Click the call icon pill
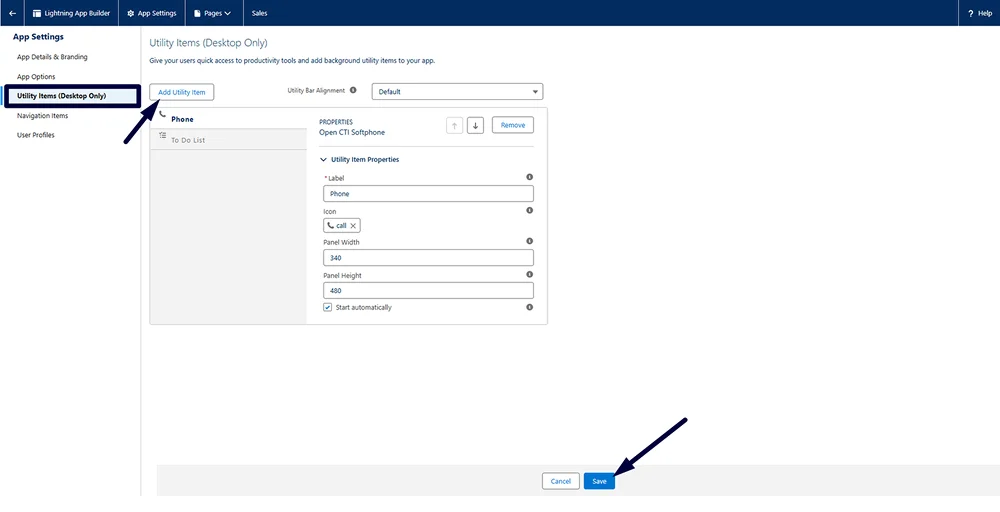Screen dimensions: 1000x512 point(342,226)
